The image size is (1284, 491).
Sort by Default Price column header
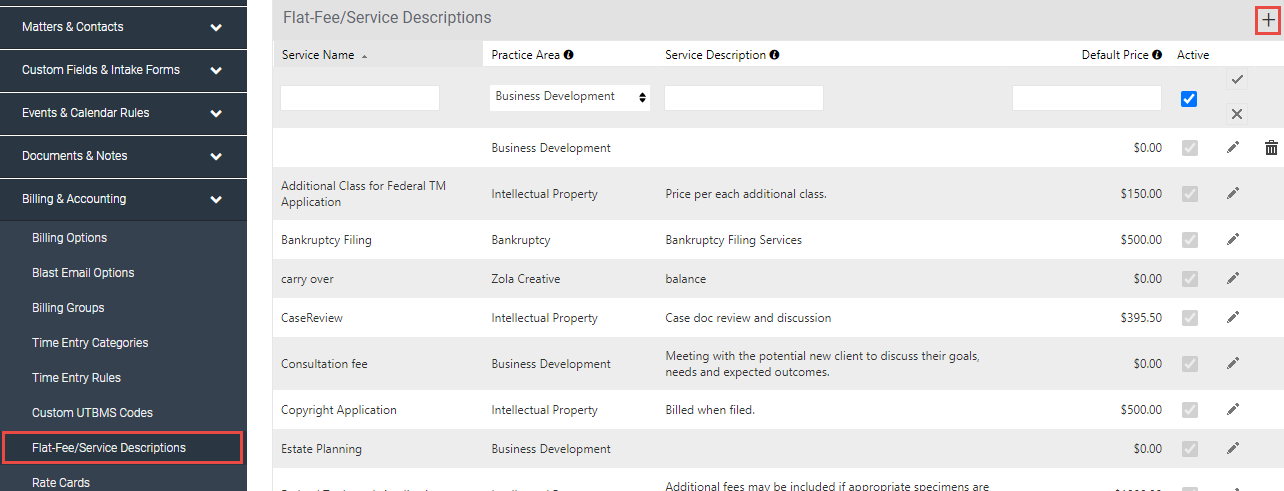1115,55
